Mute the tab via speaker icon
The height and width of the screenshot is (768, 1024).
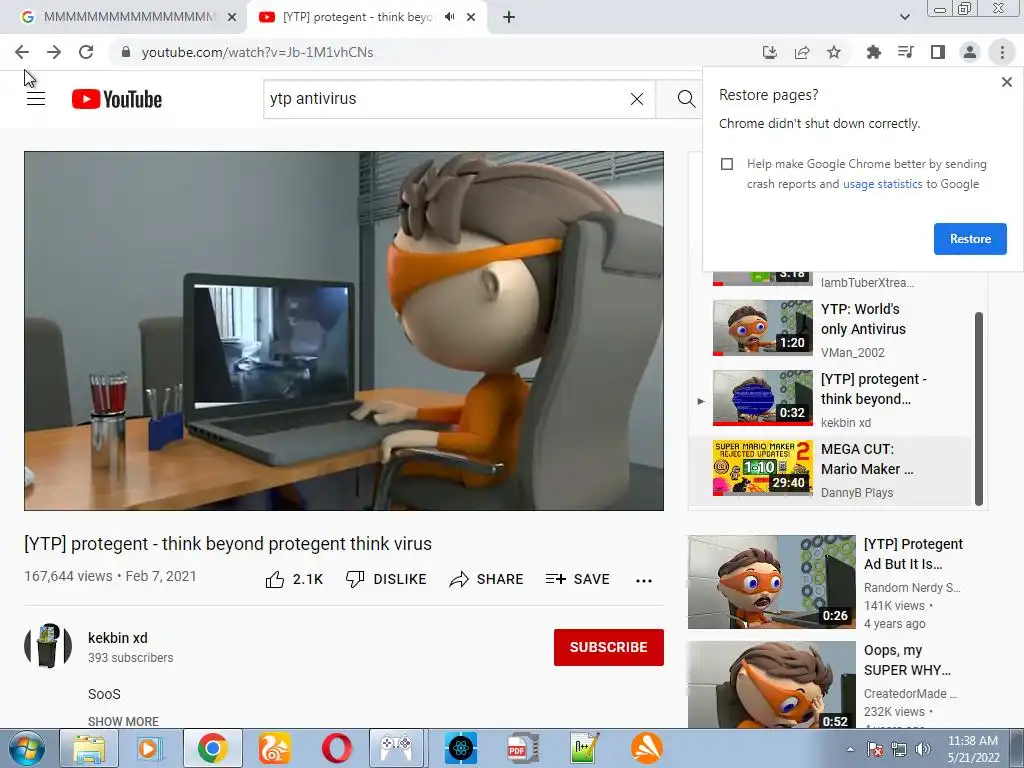449,17
